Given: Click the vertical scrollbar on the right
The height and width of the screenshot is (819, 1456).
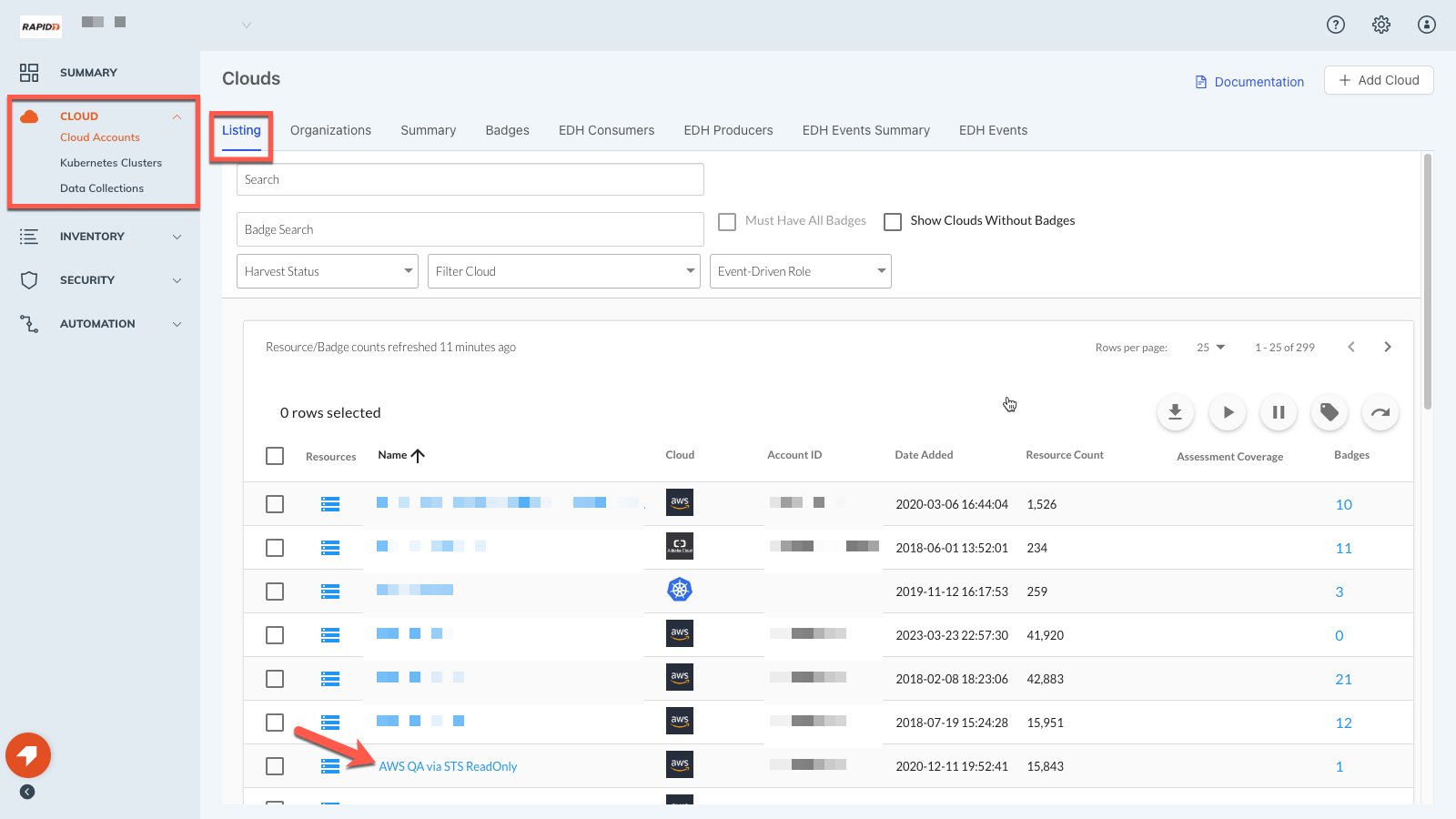Looking at the screenshot, I should (1427, 282).
